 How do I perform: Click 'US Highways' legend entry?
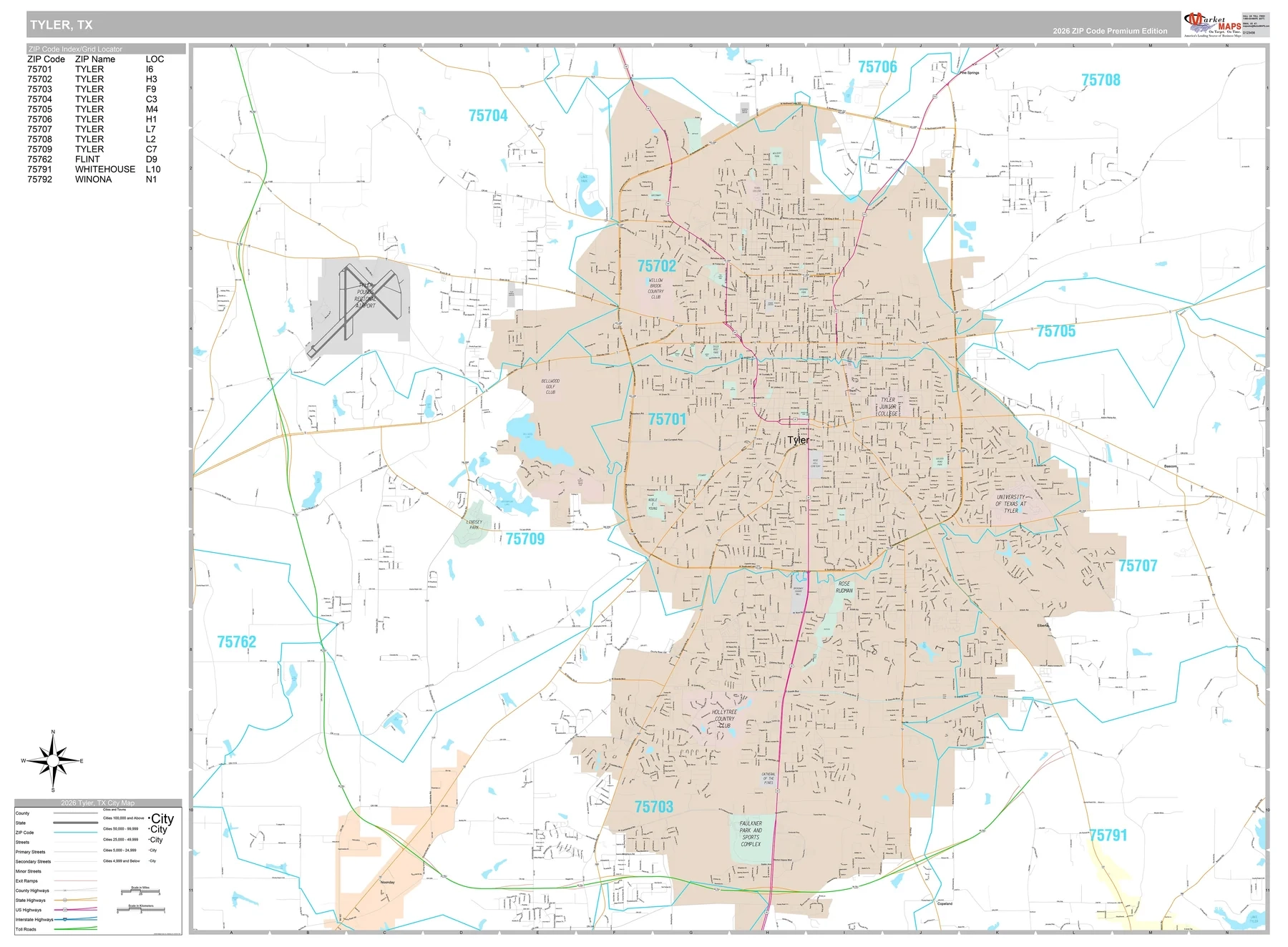[29, 911]
